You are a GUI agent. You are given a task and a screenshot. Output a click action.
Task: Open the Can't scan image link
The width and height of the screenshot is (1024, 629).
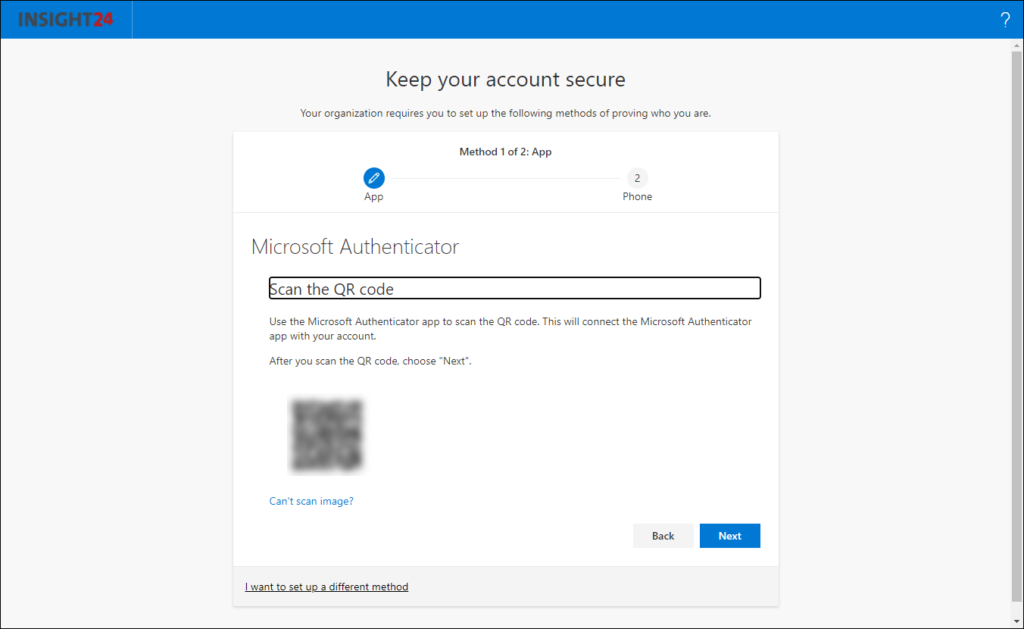coord(311,500)
